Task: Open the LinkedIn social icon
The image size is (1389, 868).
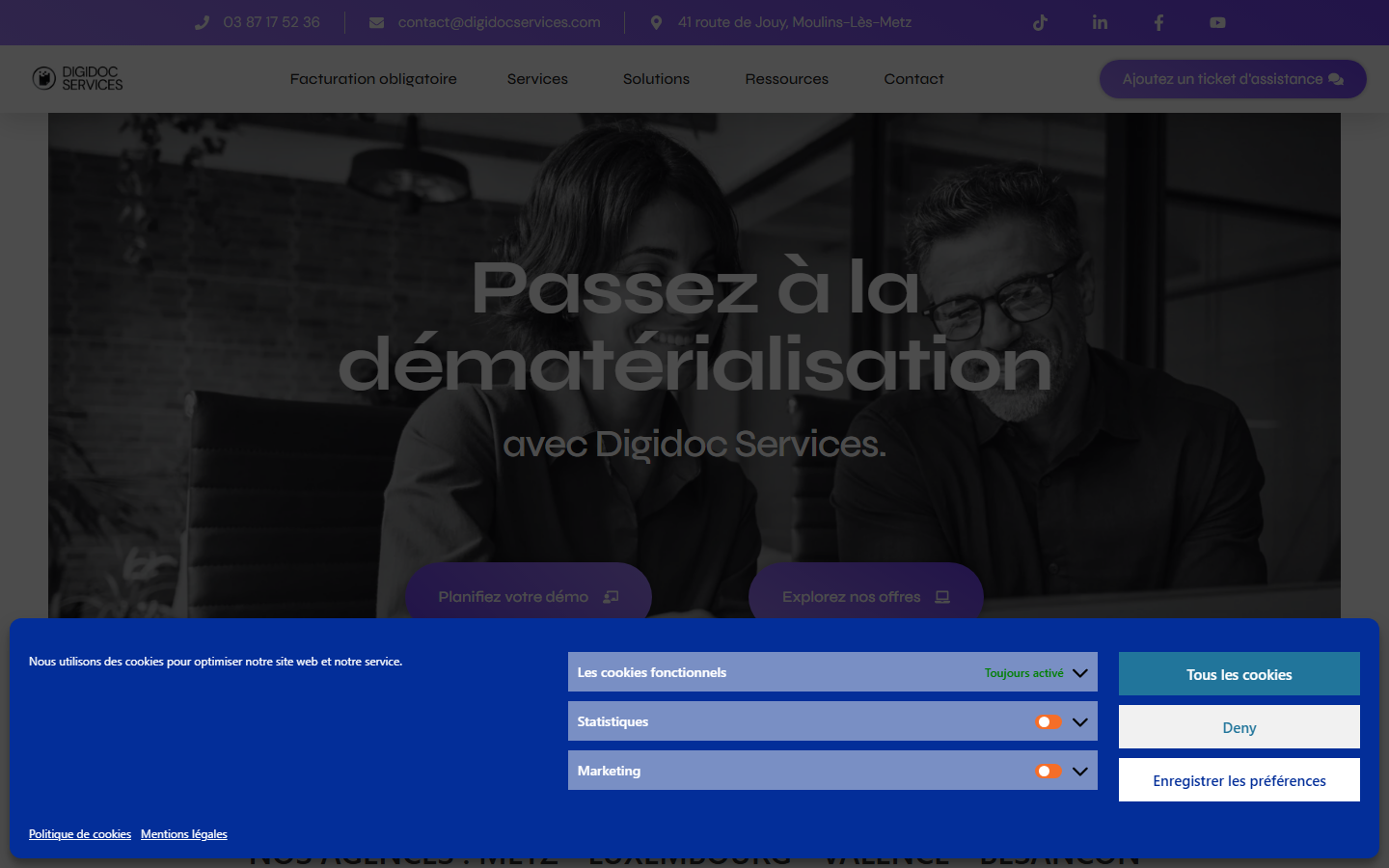Action: [x=1100, y=22]
